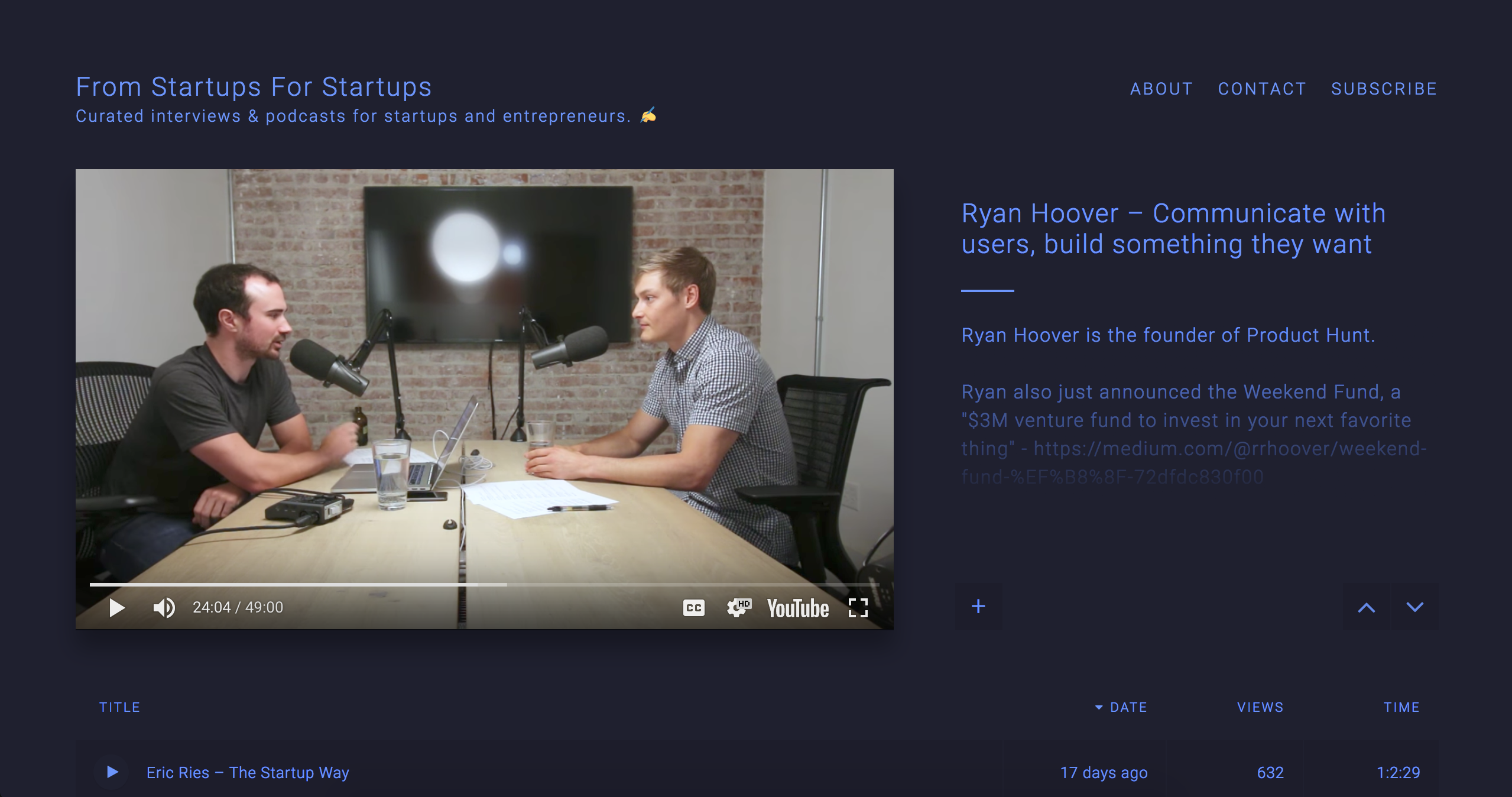The height and width of the screenshot is (797, 1512).
Task: Sort list by Time column
Action: 1401,707
